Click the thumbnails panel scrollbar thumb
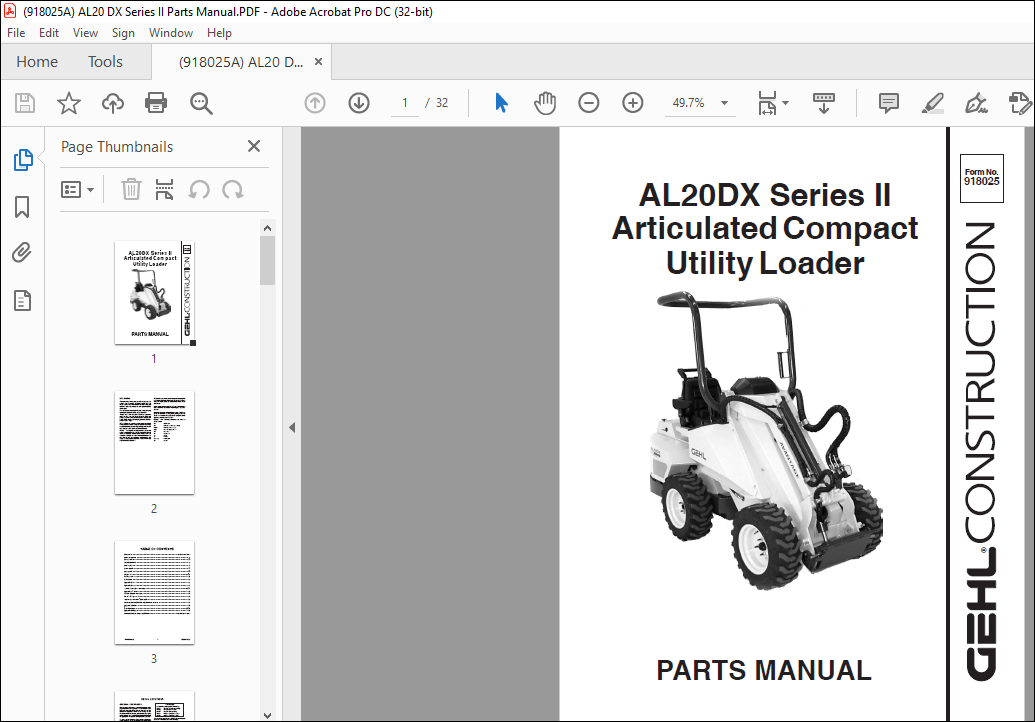Screen dimensions: 1035x722 coord(267,260)
